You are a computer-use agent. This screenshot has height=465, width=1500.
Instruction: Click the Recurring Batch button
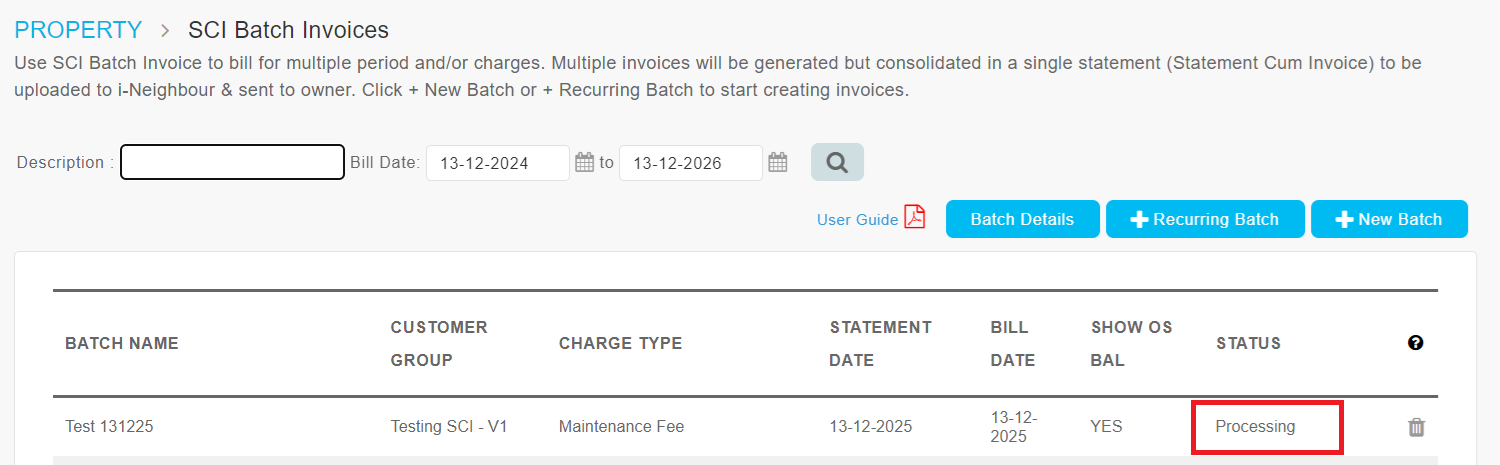point(1205,219)
